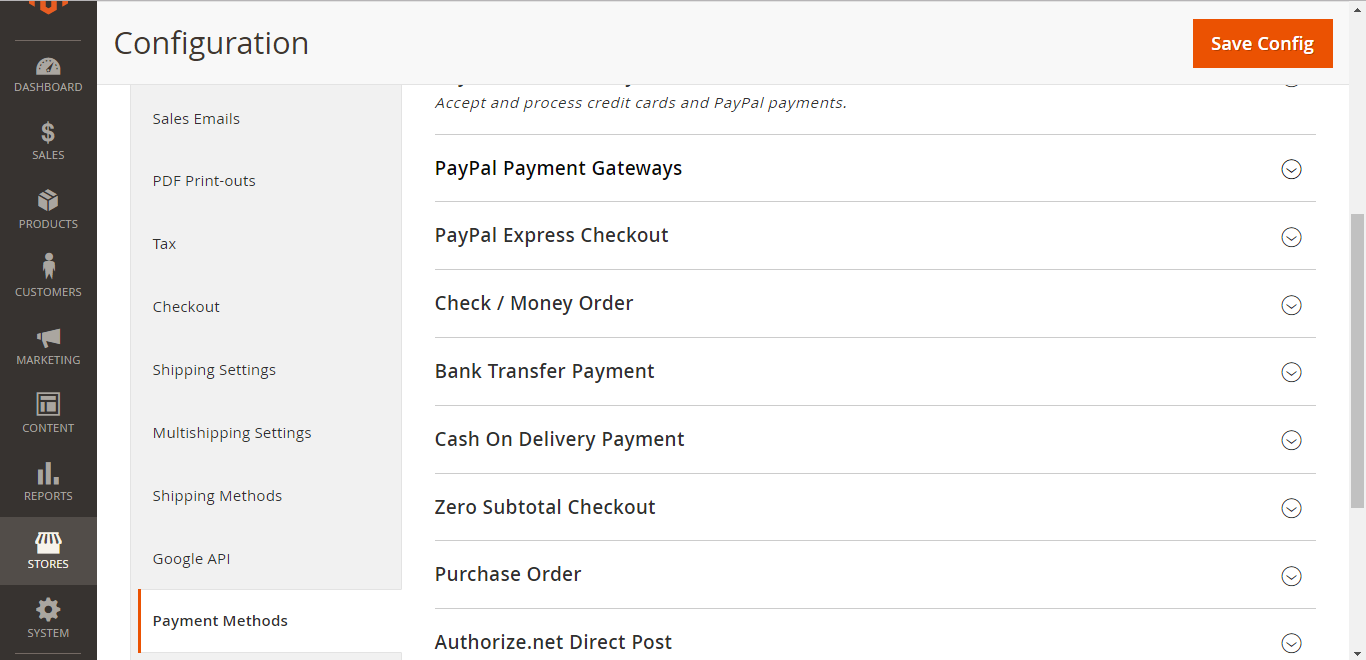Expand Zero Subtotal Checkout chevron
Screen dimensions: 1366x660
(x=1291, y=508)
